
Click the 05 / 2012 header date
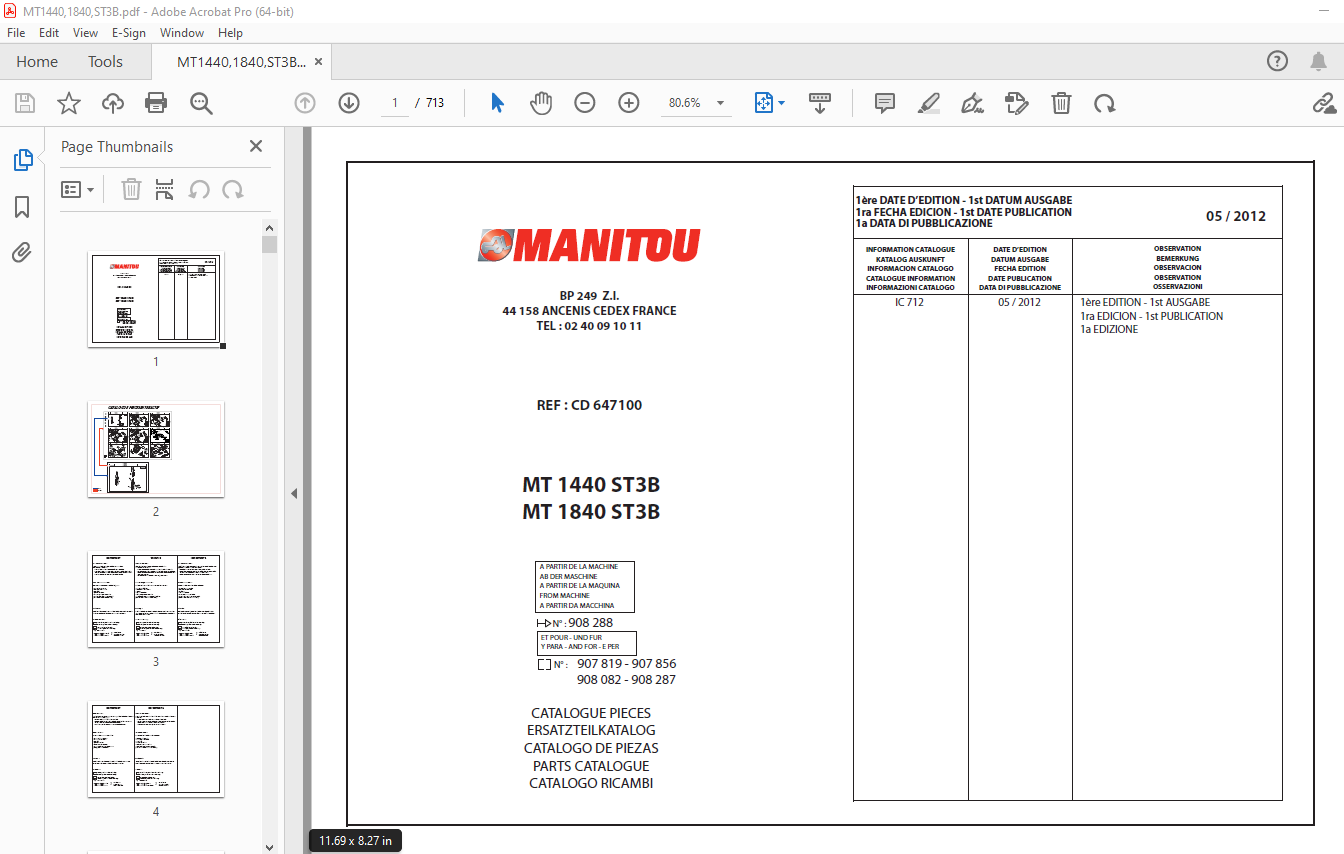(1236, 216)
